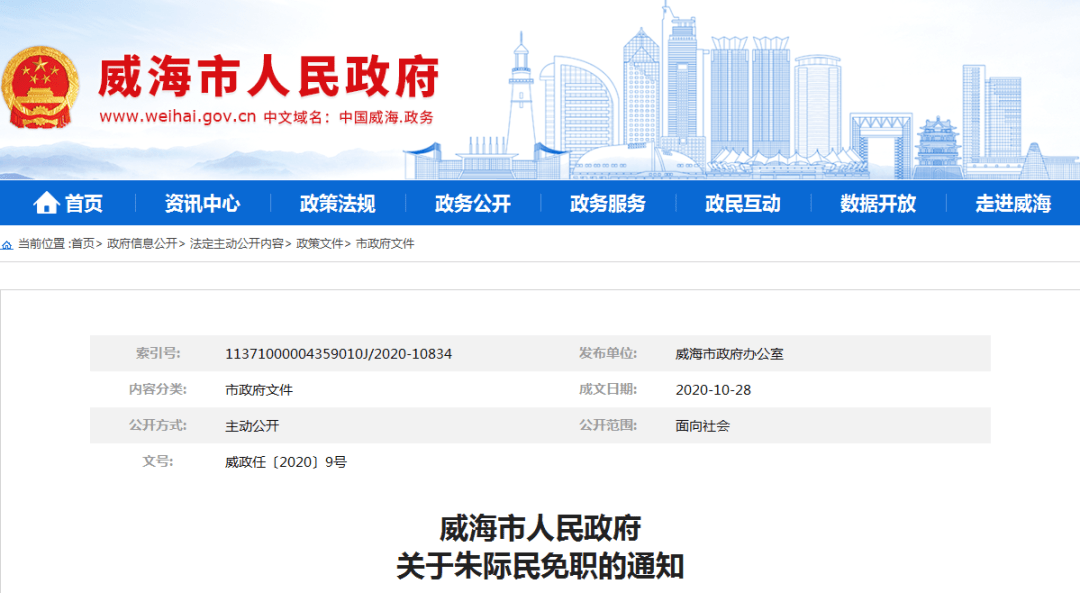Click the www.weihai.gov.cn web address text
1080x593 pixels.
coord(178,117)
